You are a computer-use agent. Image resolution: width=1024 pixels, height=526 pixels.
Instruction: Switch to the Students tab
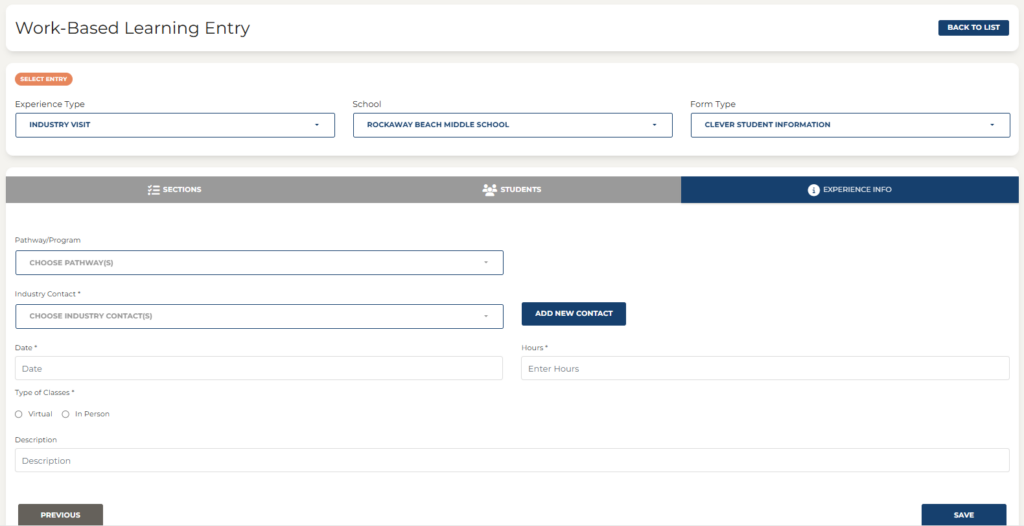tap(512, 189)
